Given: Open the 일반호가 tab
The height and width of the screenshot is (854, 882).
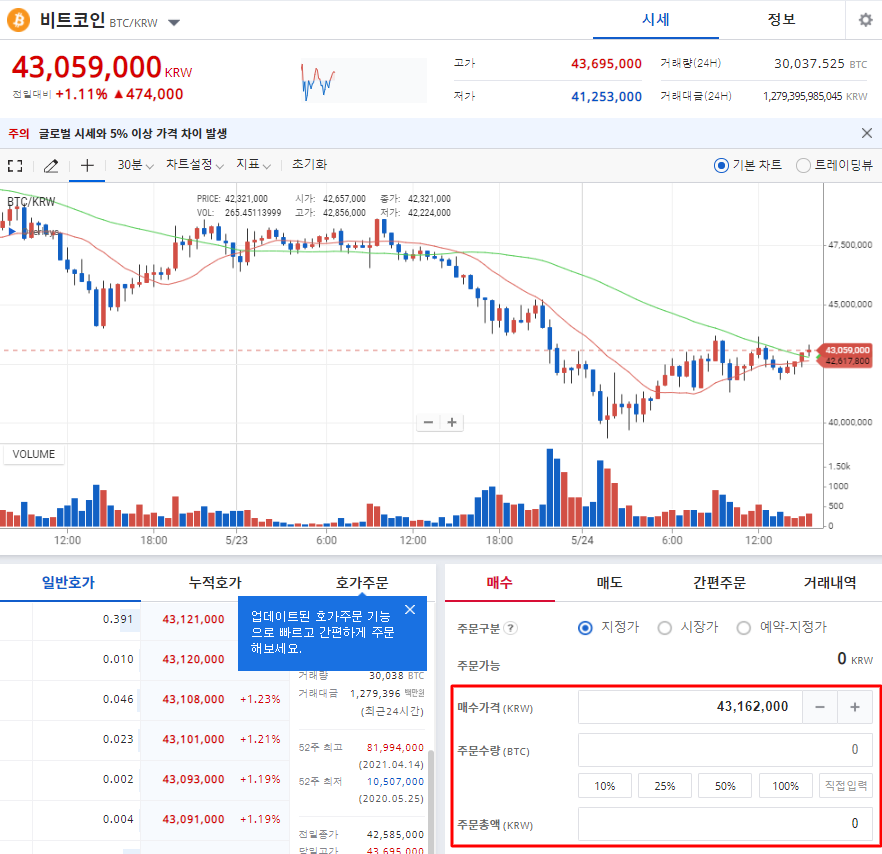Looking at the screenshot, I should pos(69,582).
